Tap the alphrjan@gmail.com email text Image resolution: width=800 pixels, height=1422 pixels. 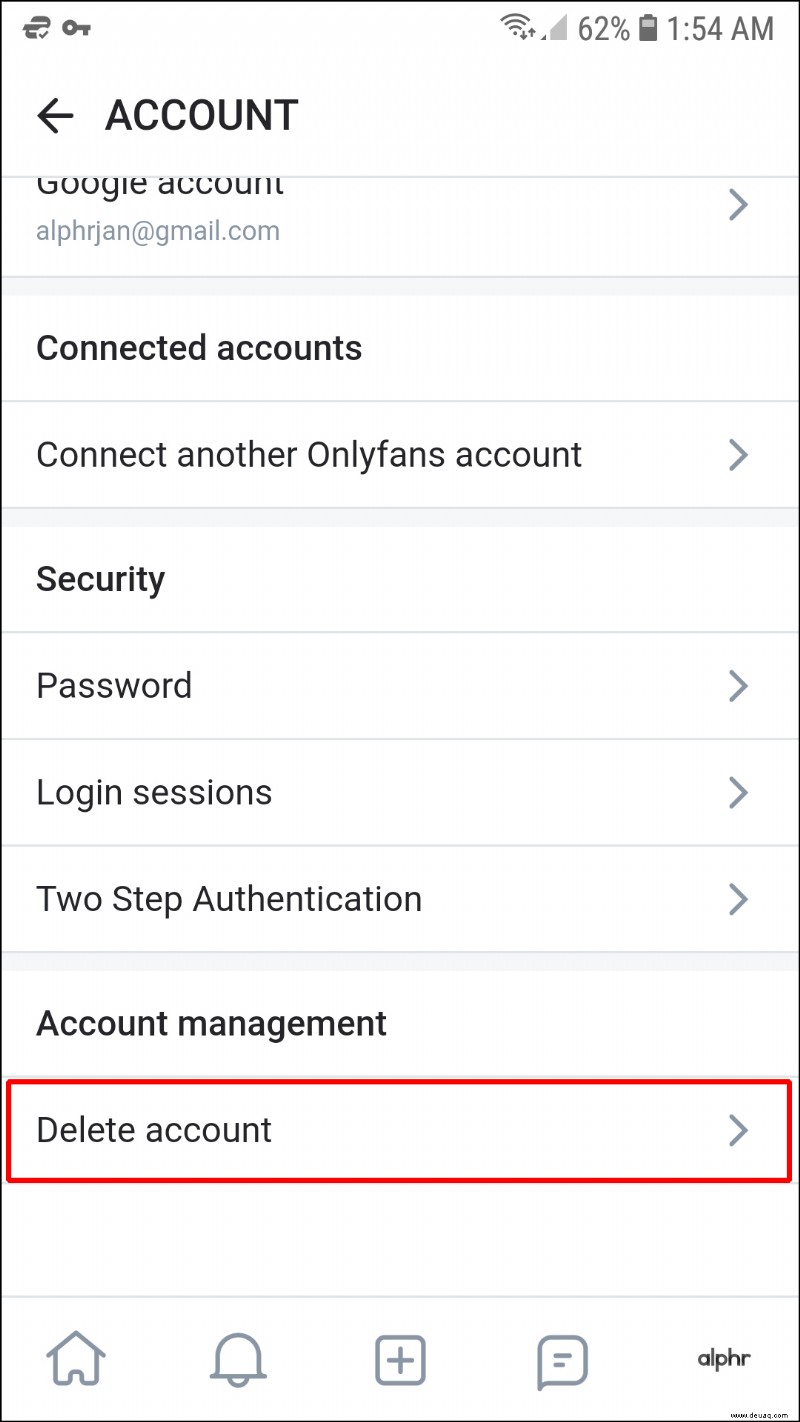point(158,232)
